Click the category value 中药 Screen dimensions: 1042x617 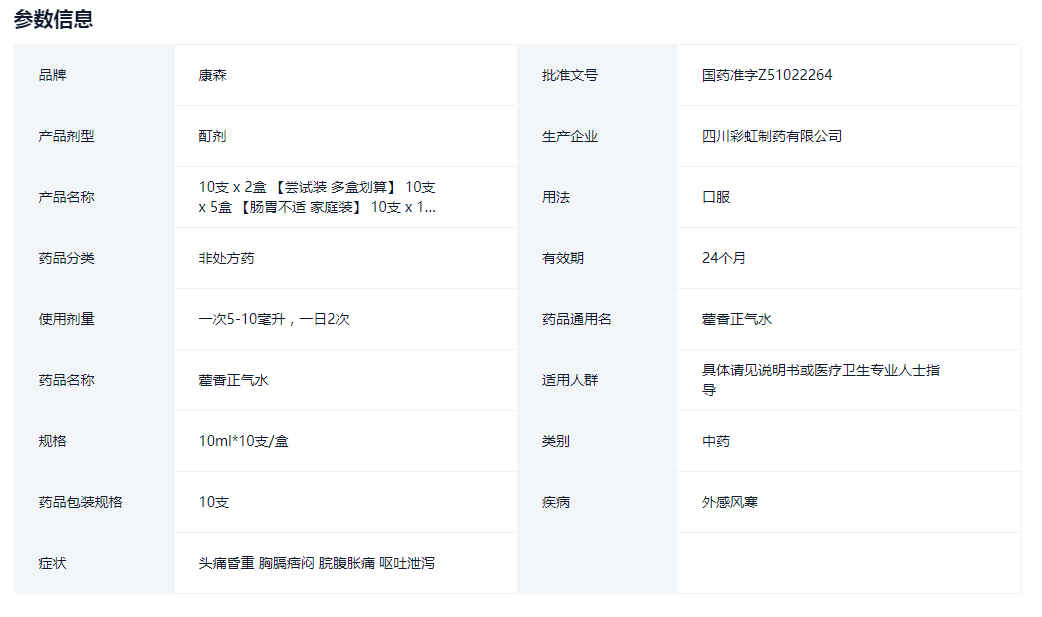[716, 441]
